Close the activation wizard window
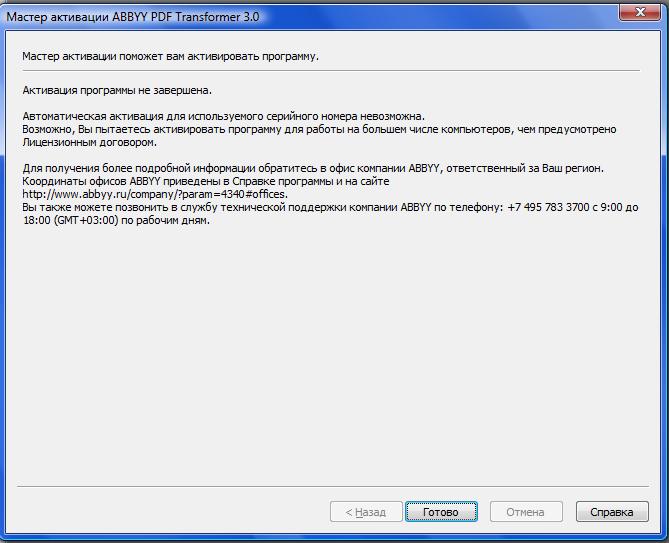This screenshot has height=543, width=669. [639, 12]
